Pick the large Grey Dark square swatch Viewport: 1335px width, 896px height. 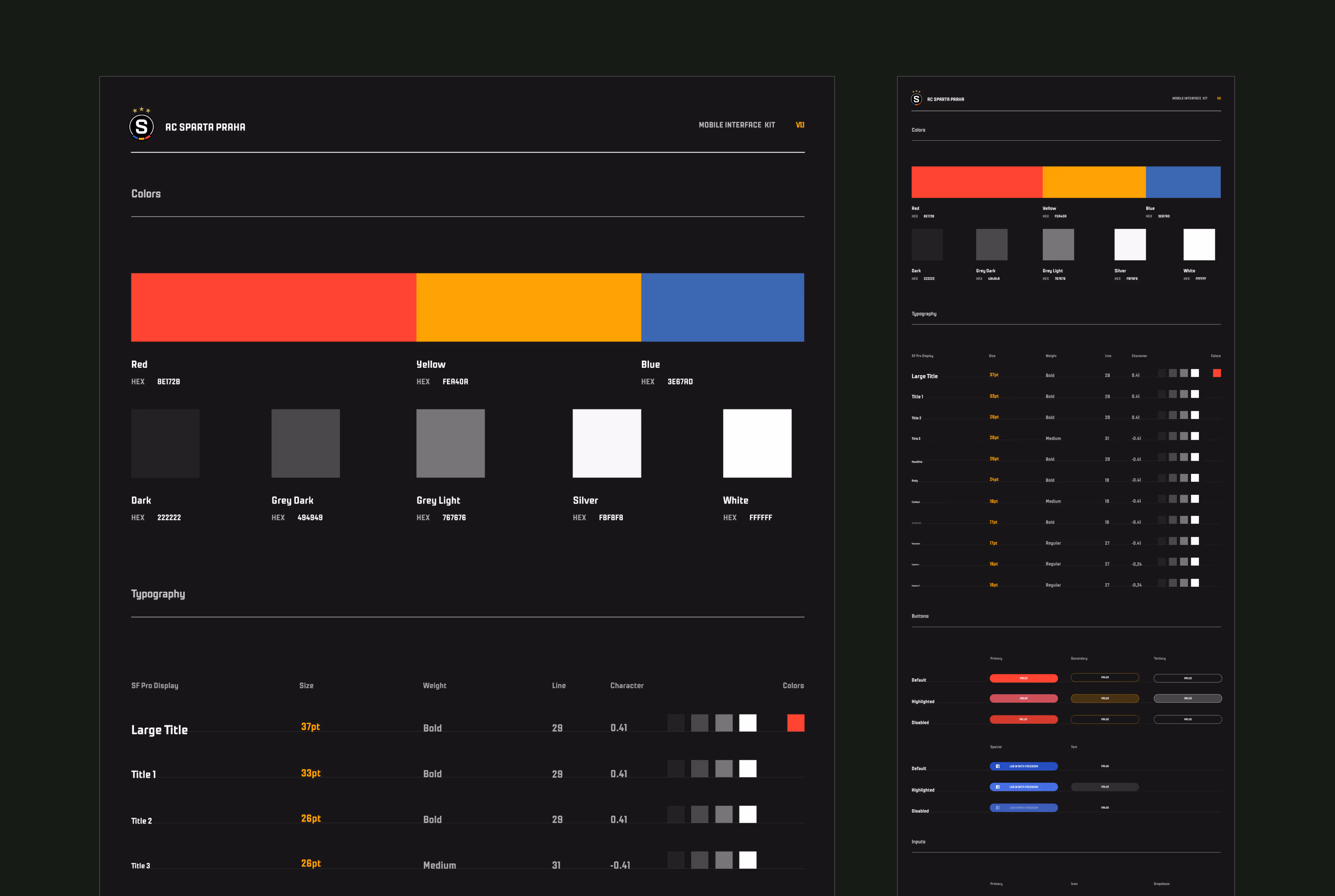click(305, 443)
